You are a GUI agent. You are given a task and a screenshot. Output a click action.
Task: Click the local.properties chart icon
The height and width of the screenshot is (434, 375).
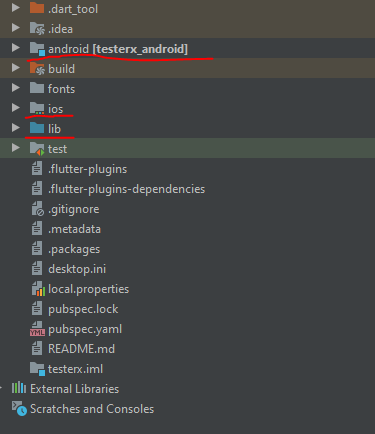pos(38,289)
